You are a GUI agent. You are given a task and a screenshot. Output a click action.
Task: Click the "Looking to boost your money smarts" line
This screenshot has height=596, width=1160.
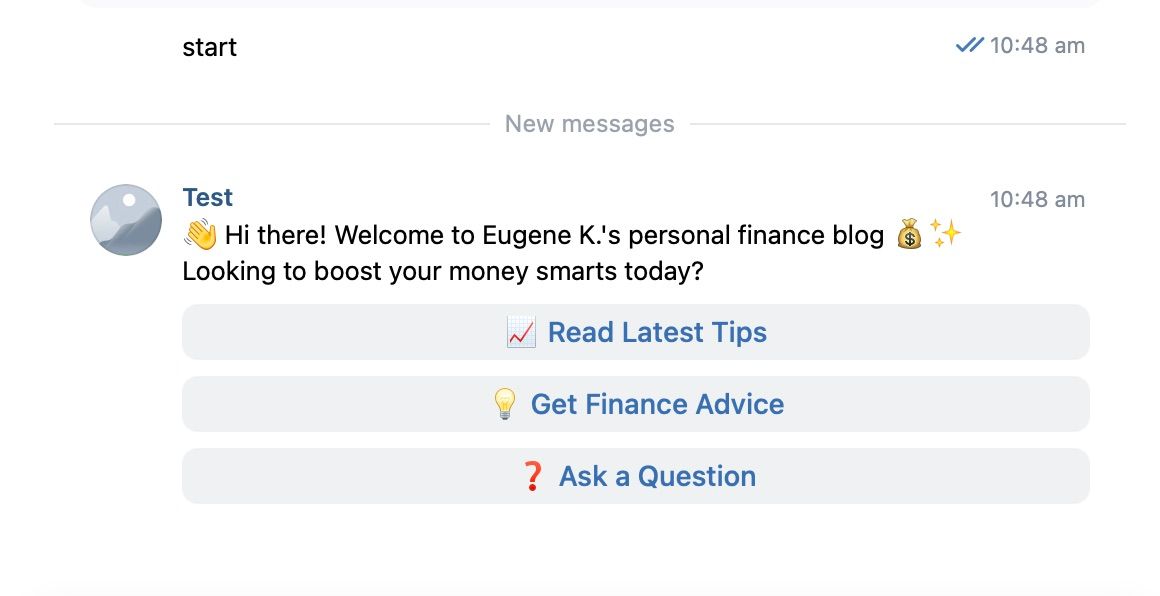[x=443, y=271]
